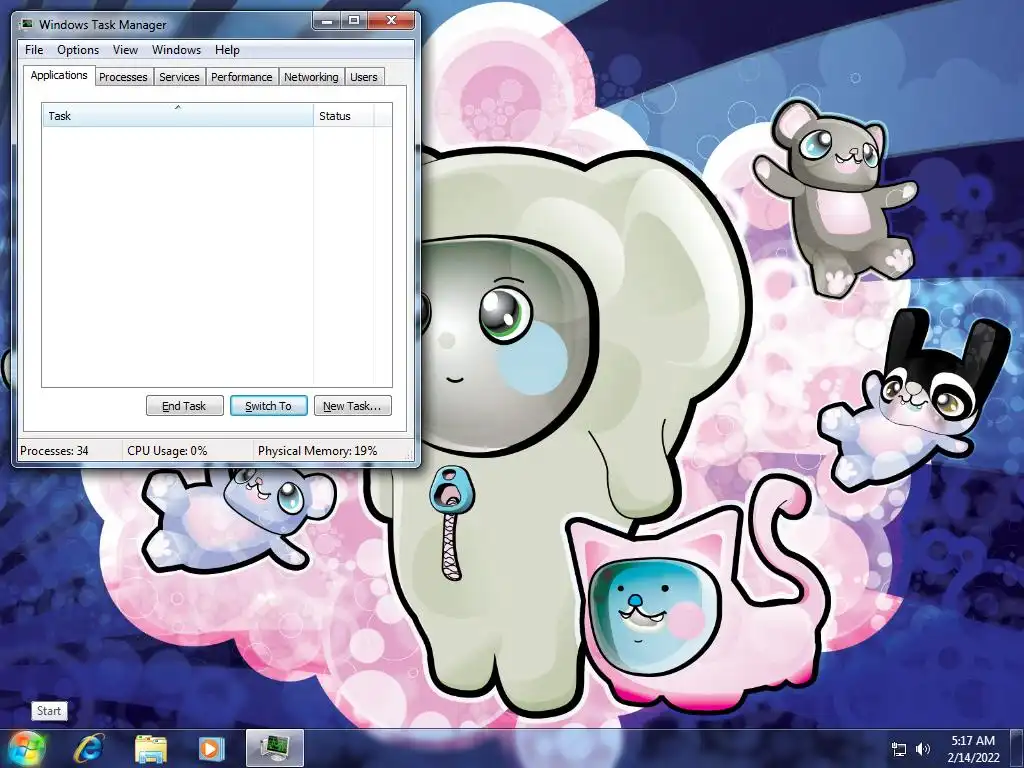Open the volume speaker tray icon
This screenshot has width=1024, height=768.
click(x=923, y=749)
